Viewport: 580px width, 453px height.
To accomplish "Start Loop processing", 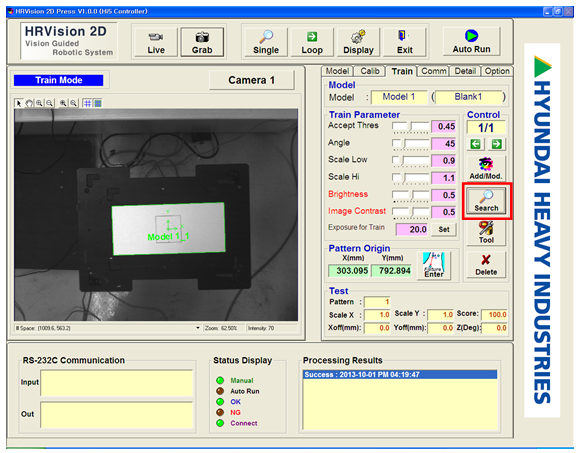I will (x=312, y=43).
